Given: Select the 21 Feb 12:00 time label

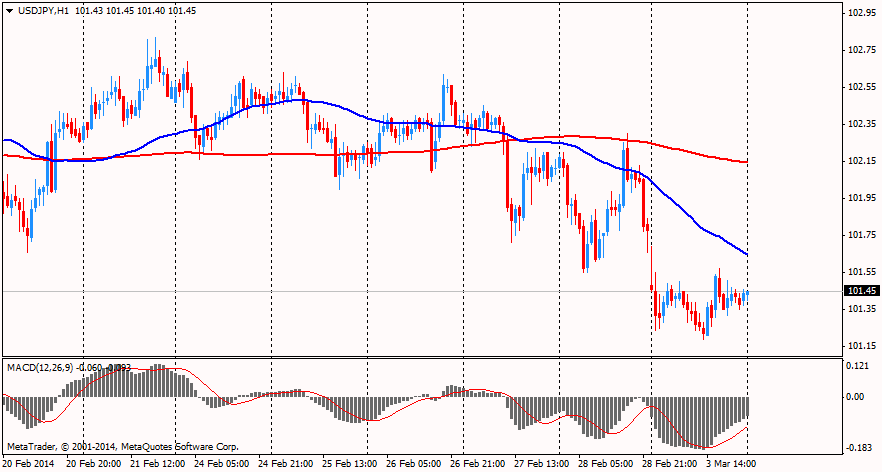Looking at the screenshot, I should coord(158,464).
